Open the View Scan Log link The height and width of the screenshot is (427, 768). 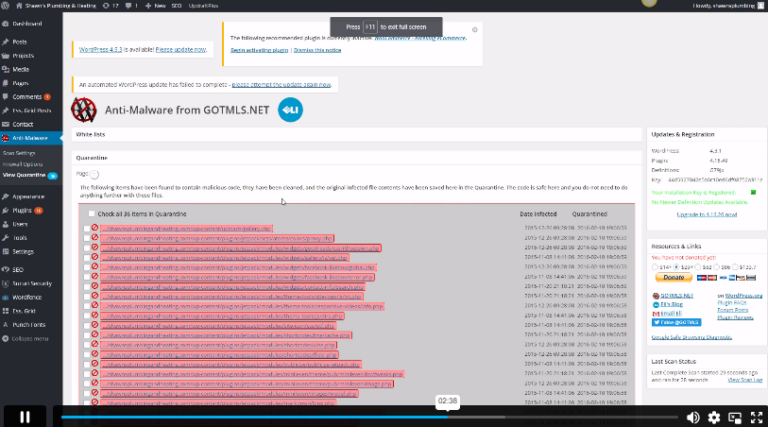pyautogui.click(x=745, y=380)
